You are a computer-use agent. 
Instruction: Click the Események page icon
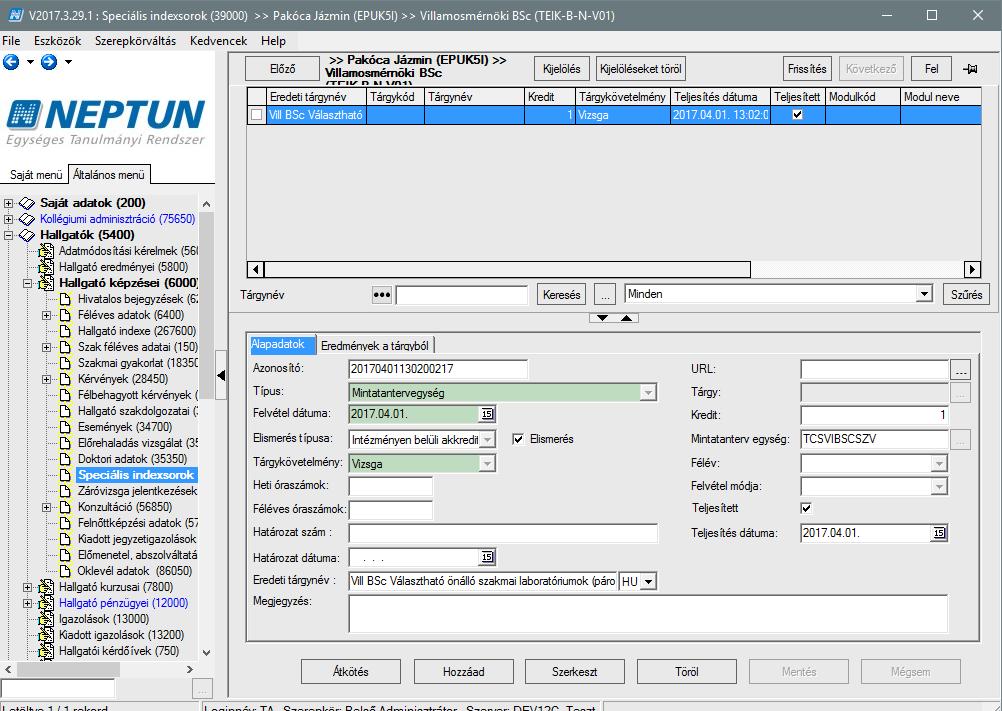65,427
